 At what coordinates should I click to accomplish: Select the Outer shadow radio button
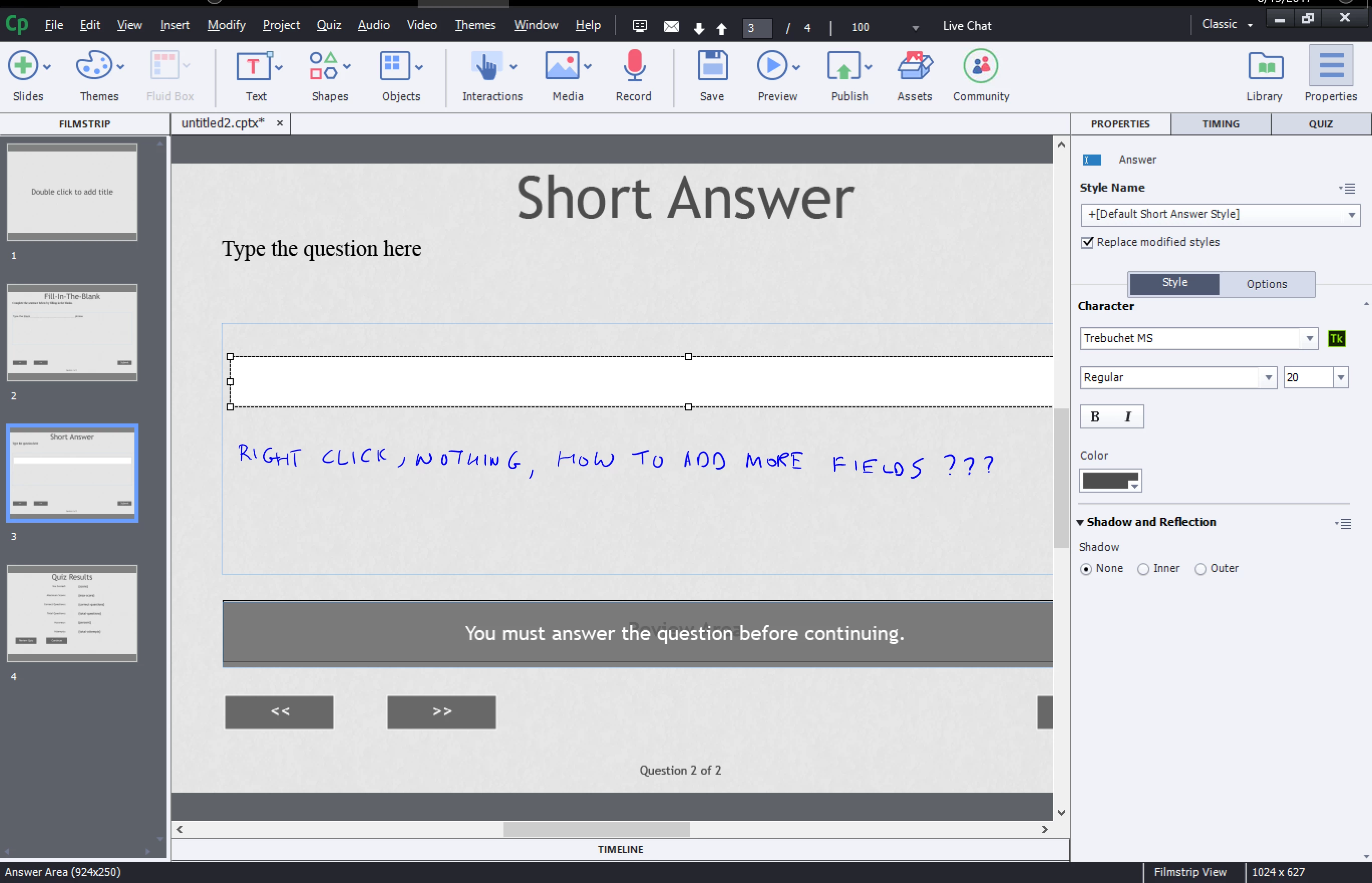(x=1200, y=569)
